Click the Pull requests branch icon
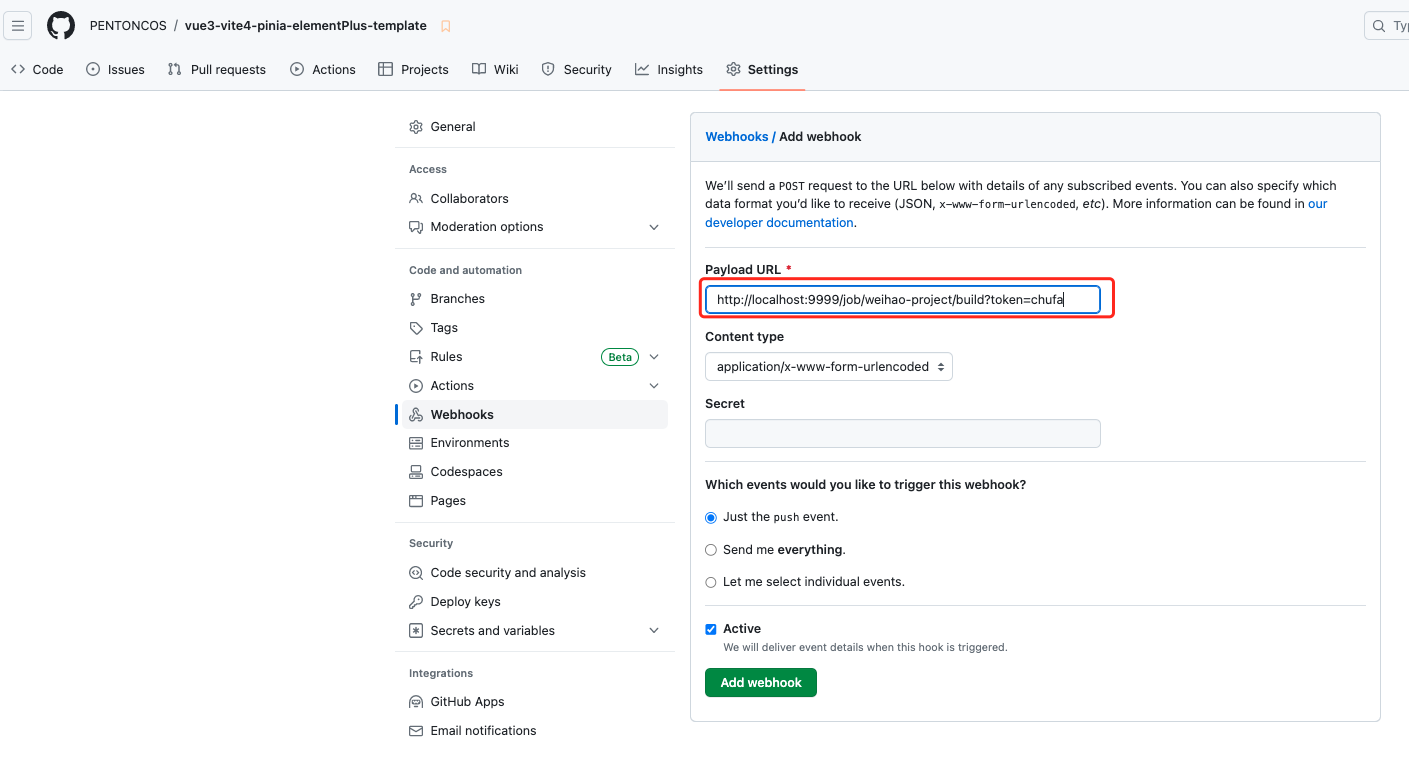Screen dimensions: 1409x772 coord(175,69)
